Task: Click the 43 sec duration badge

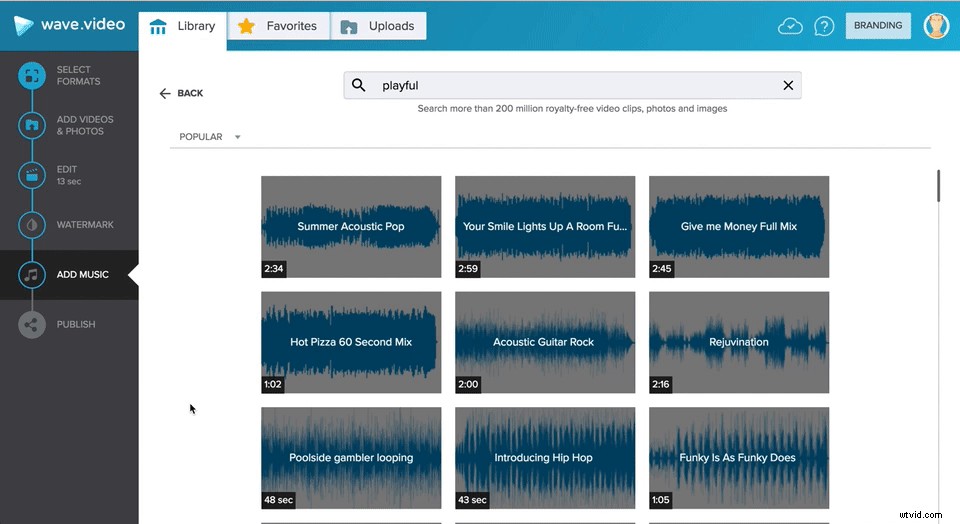Action: [472, 500]
